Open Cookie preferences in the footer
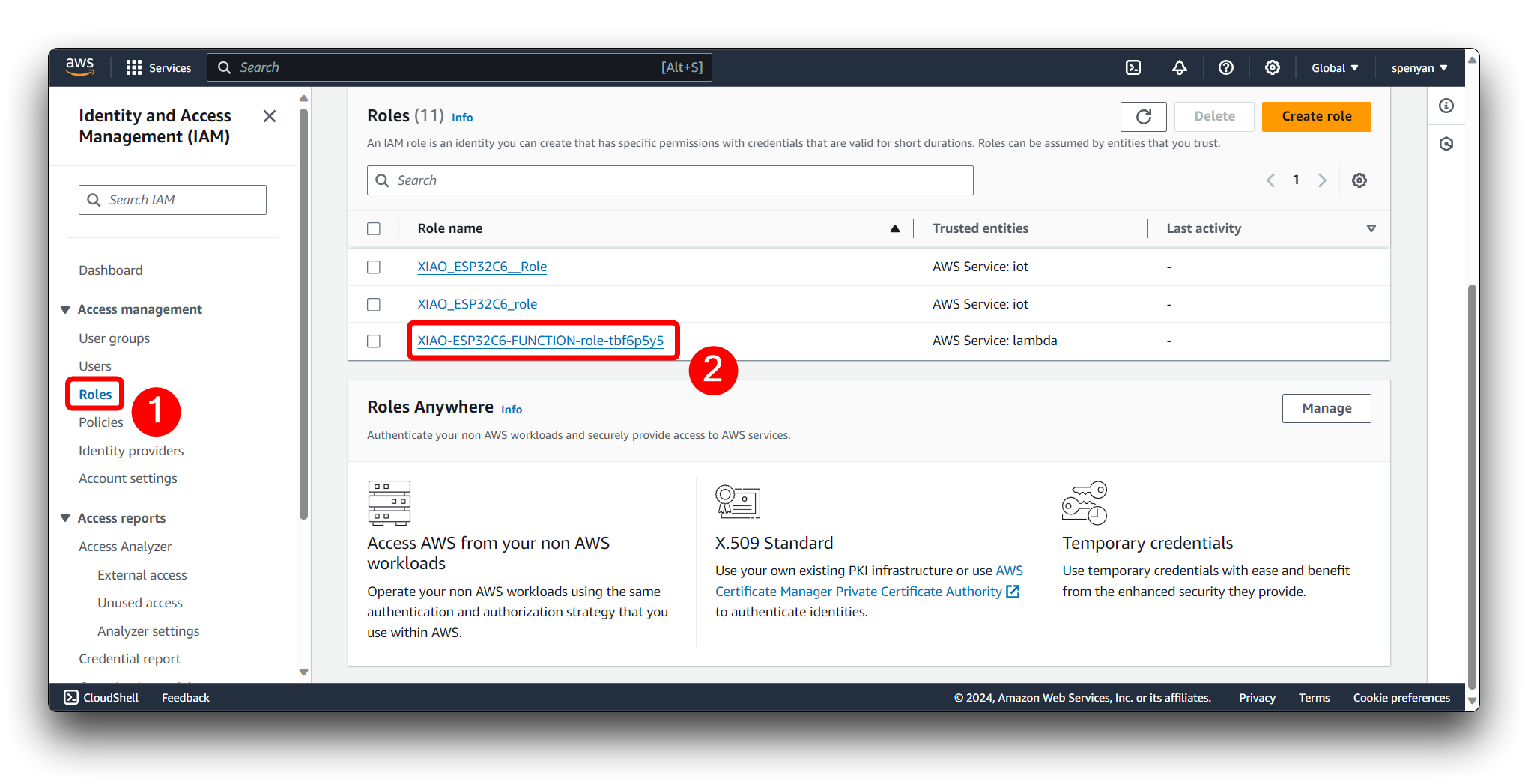 point(1401,697)
